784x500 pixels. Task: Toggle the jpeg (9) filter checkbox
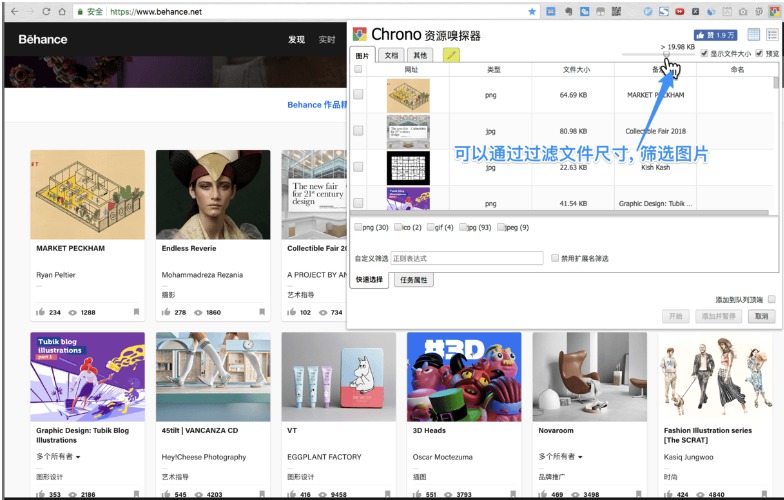tap(500, 227)
